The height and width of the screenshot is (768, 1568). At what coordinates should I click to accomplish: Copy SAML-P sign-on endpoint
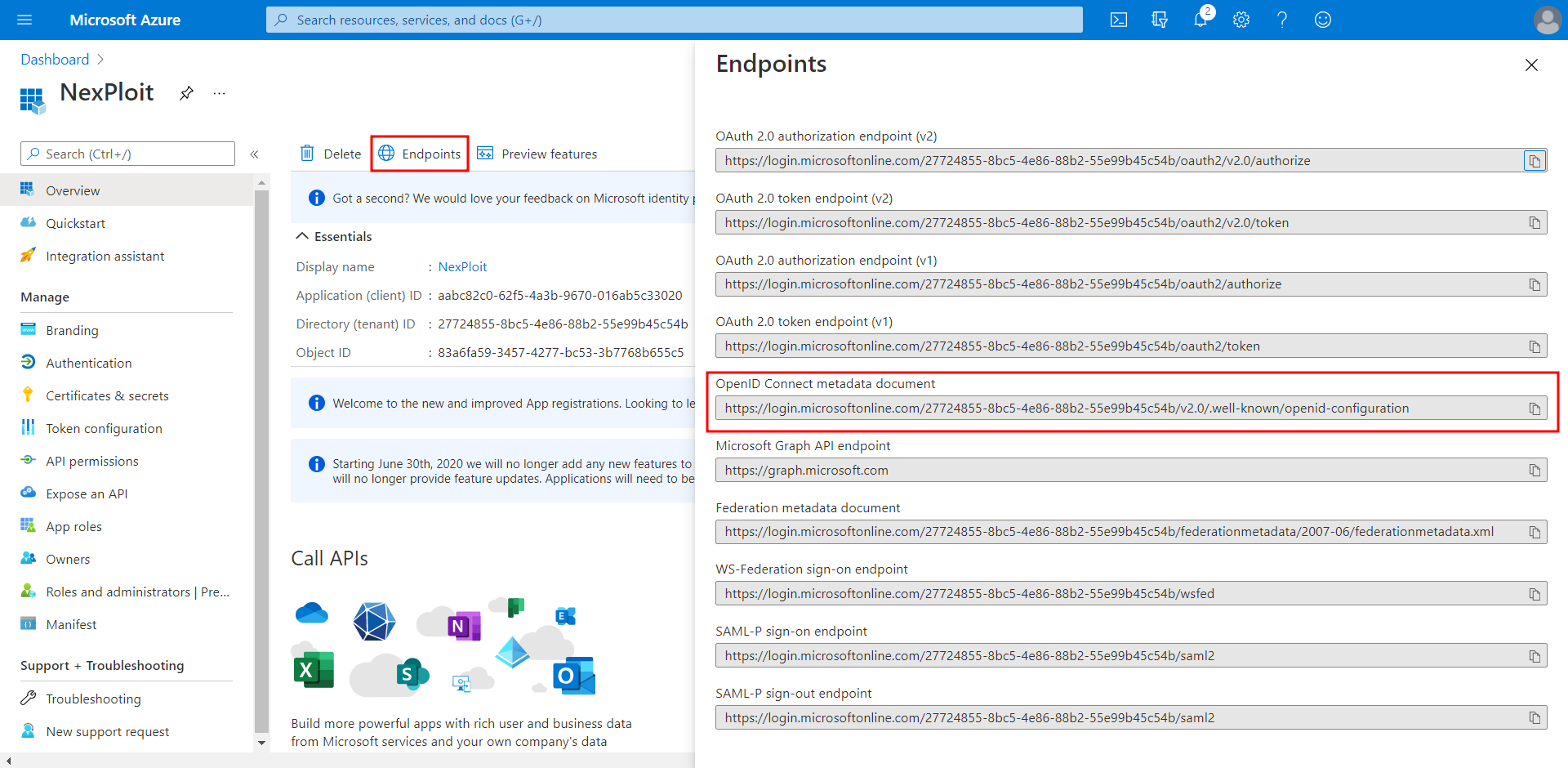coord(1535,656)
